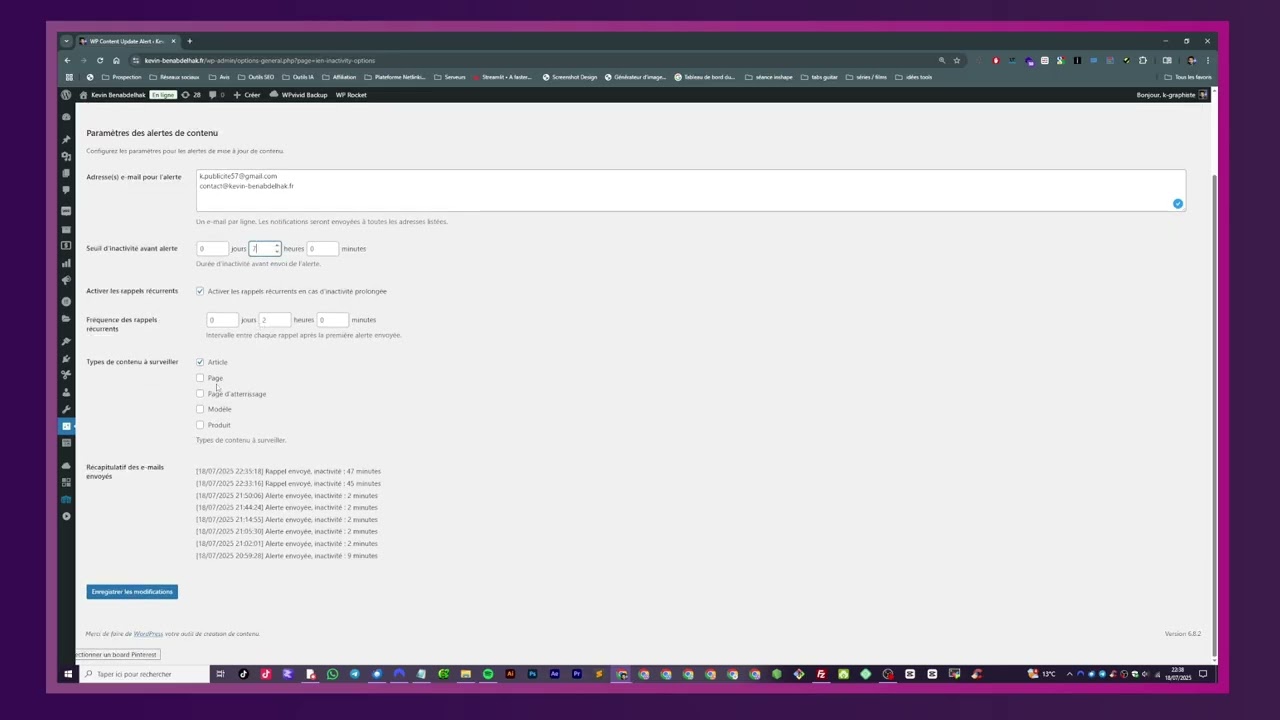Check the Modèle content type
The width and height of the screenshot is (1280, 720).
click(200, 409)
